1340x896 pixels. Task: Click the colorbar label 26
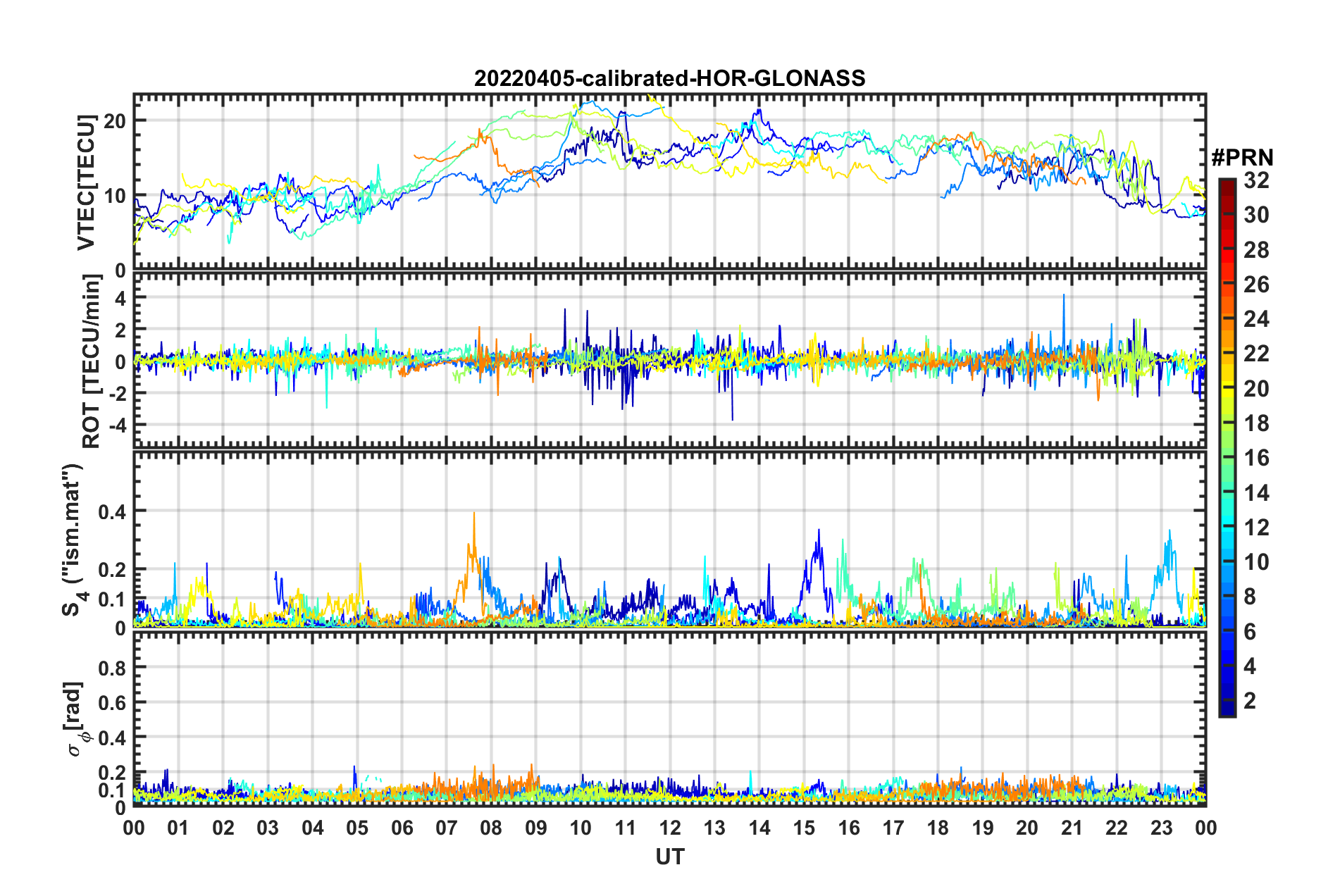(x=1256, y=285)
